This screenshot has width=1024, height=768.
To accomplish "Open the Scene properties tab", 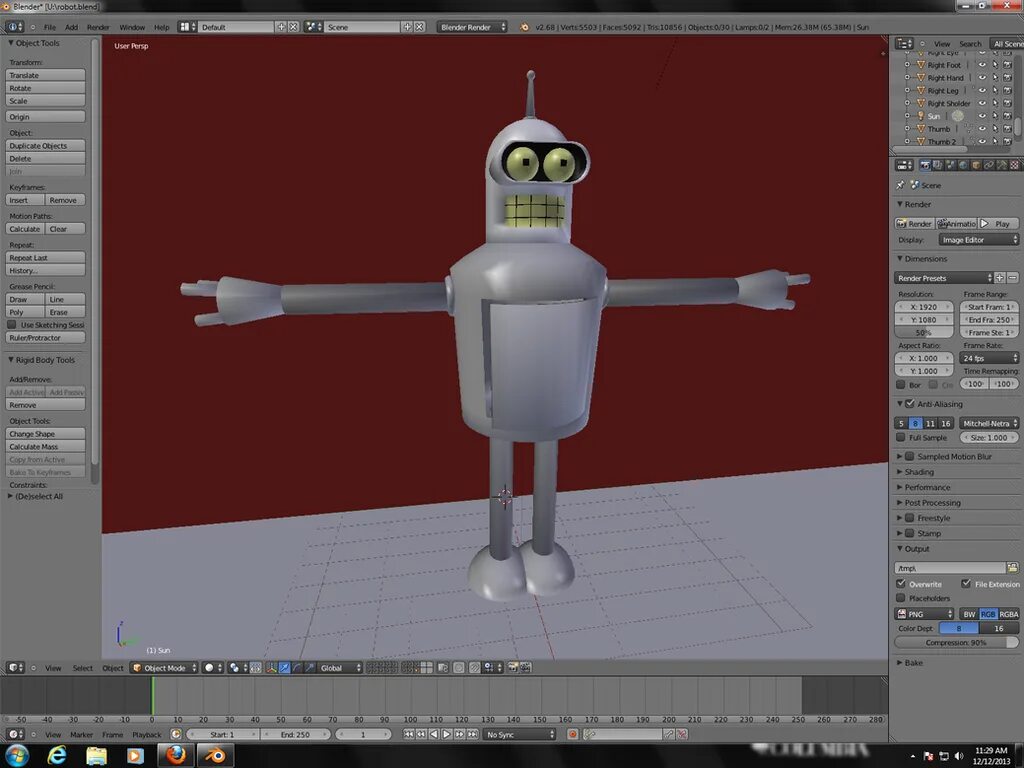I will (x=950, y=165).
